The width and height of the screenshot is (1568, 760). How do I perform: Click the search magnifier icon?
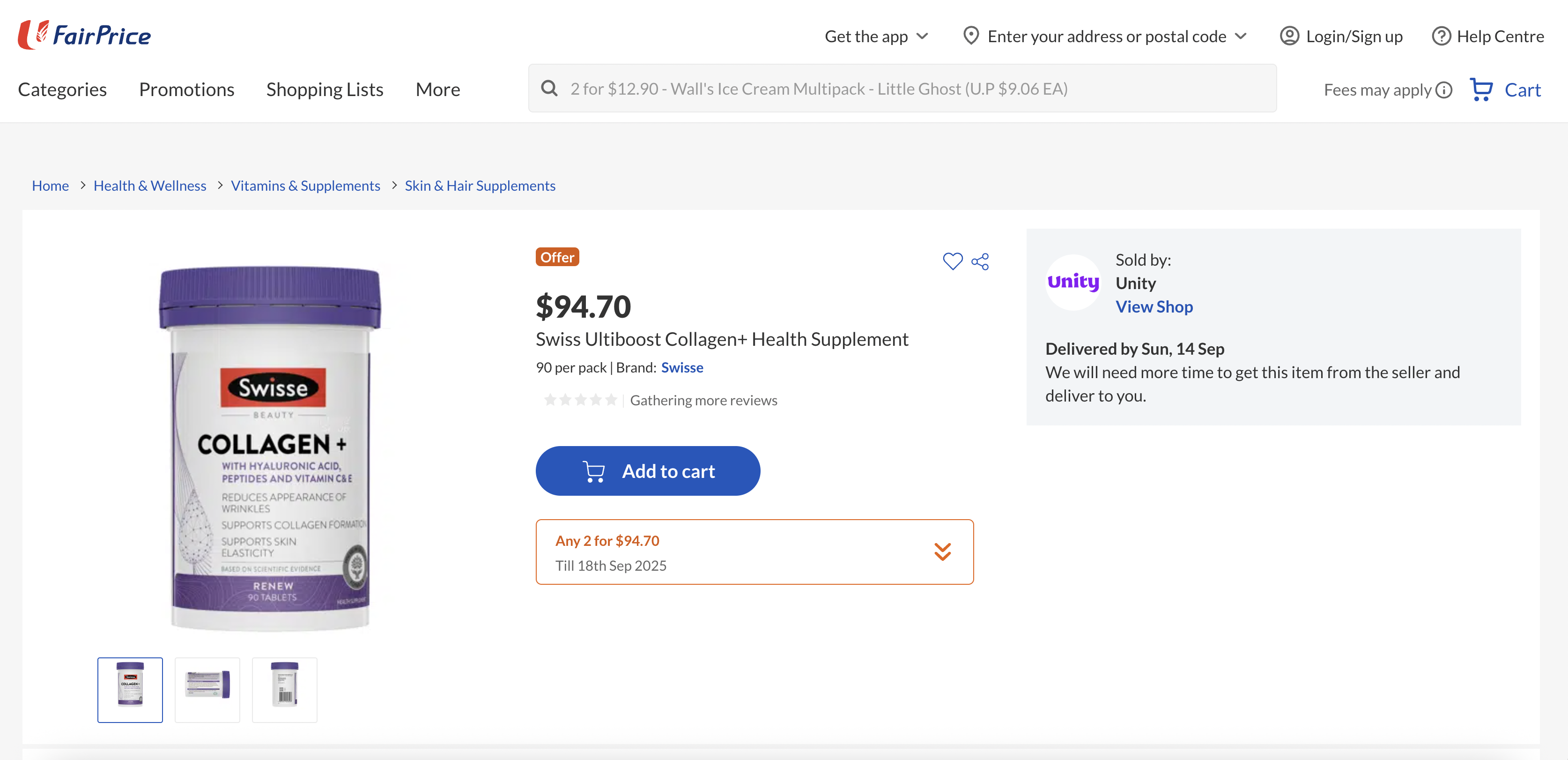coord(549,88)
